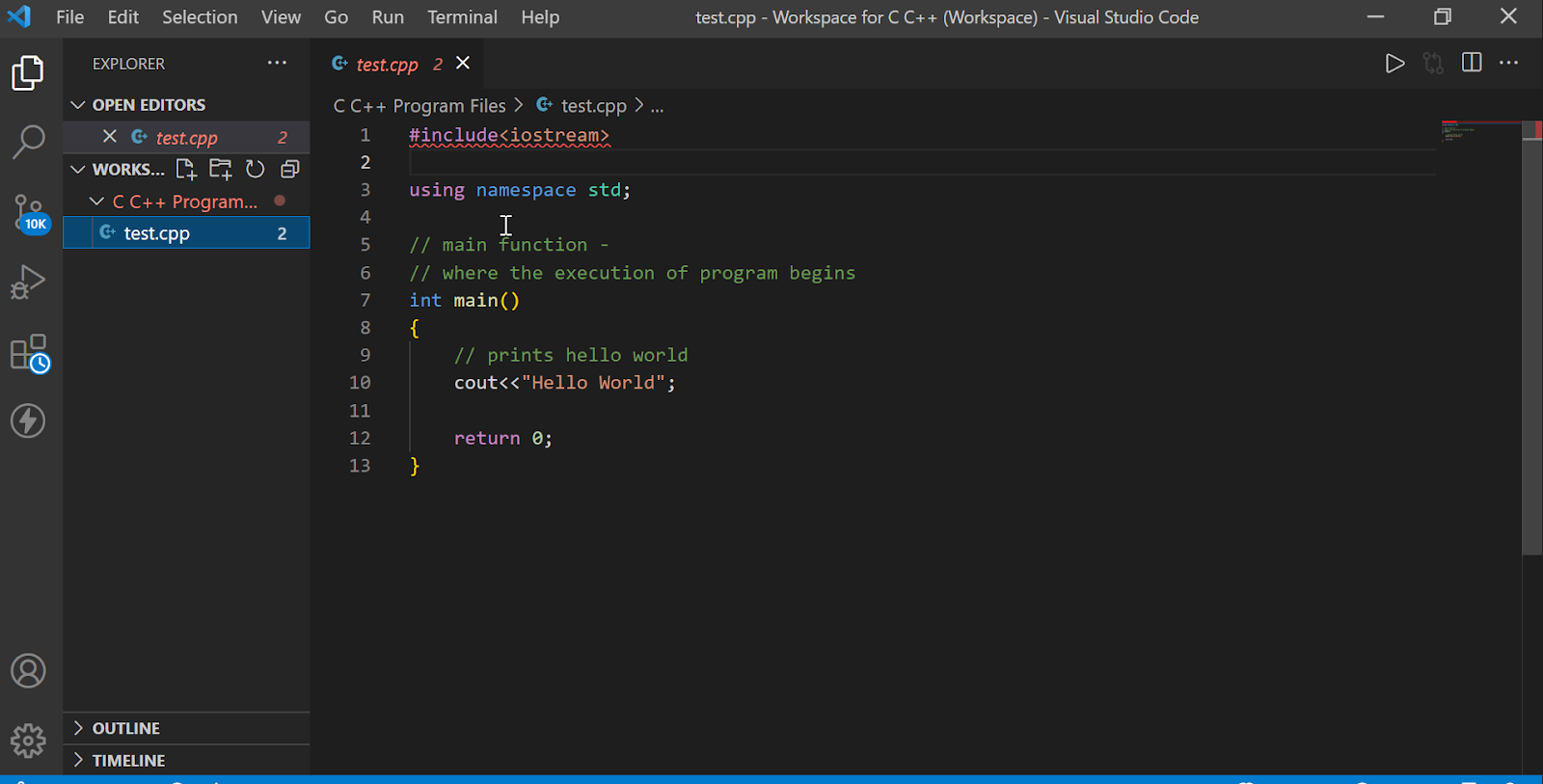Click line number 11 in the gutter
This screenshot has width=1543, height=784.
tap(360, 411)
